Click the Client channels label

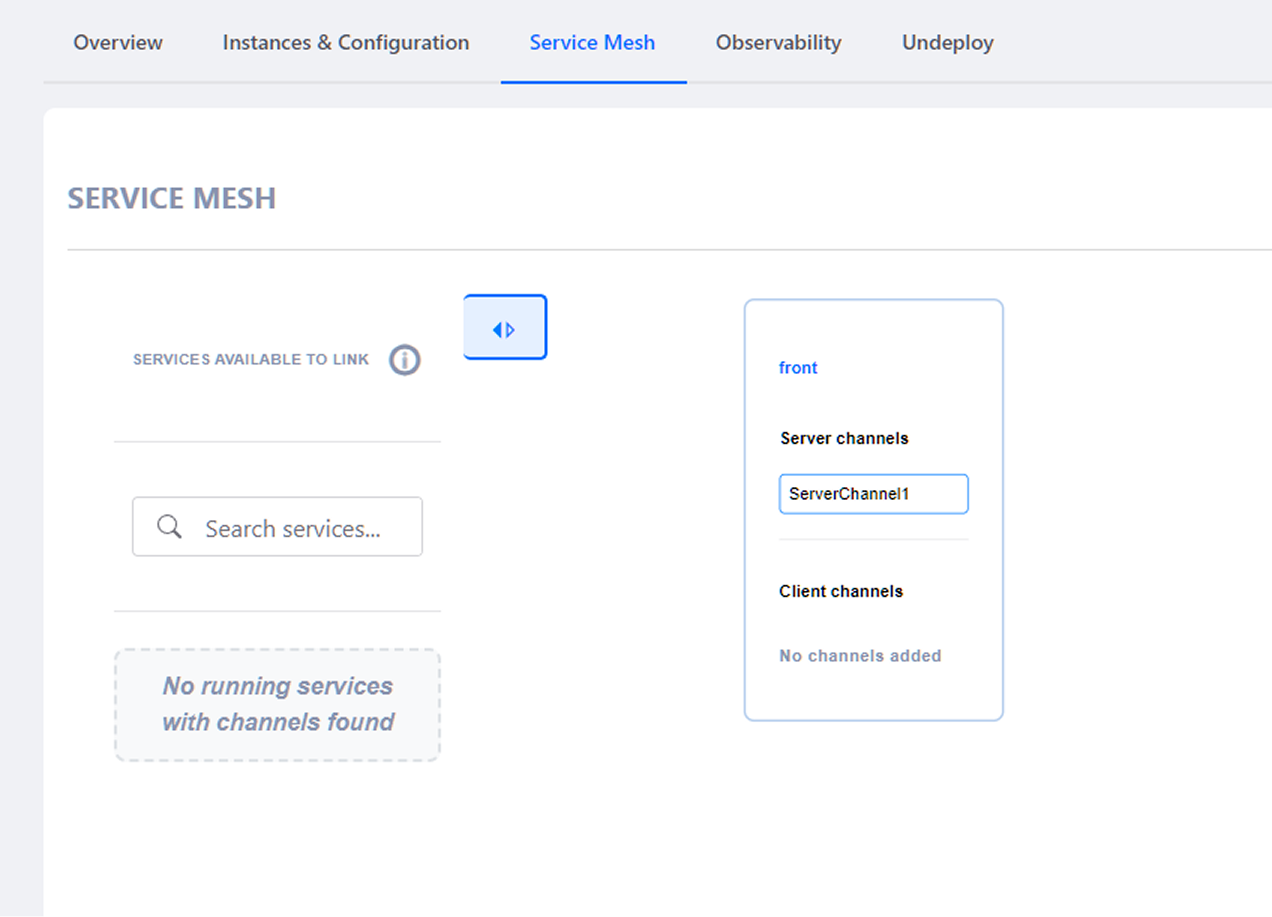point(840,591)
